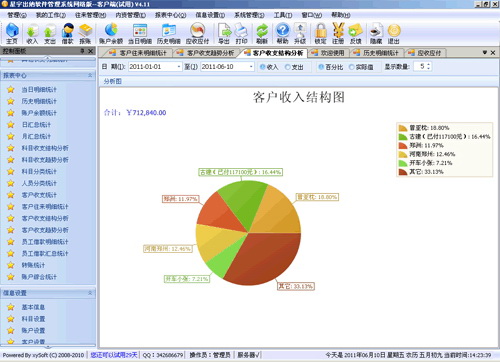Click the 锁定 lock icon
This screenshot has width=500, height=362.
(321, 33)
